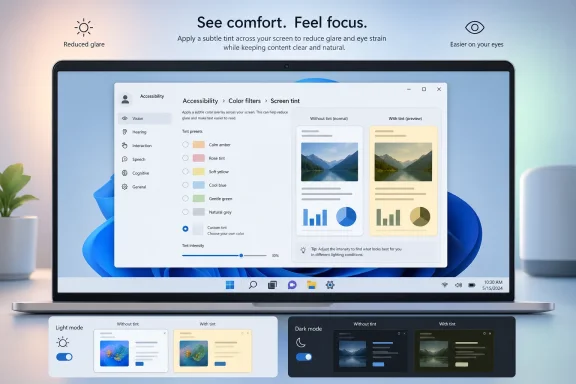Go to Color filters in the breadcrumb
The image size is (576, 384).
[x=245, y=101]
